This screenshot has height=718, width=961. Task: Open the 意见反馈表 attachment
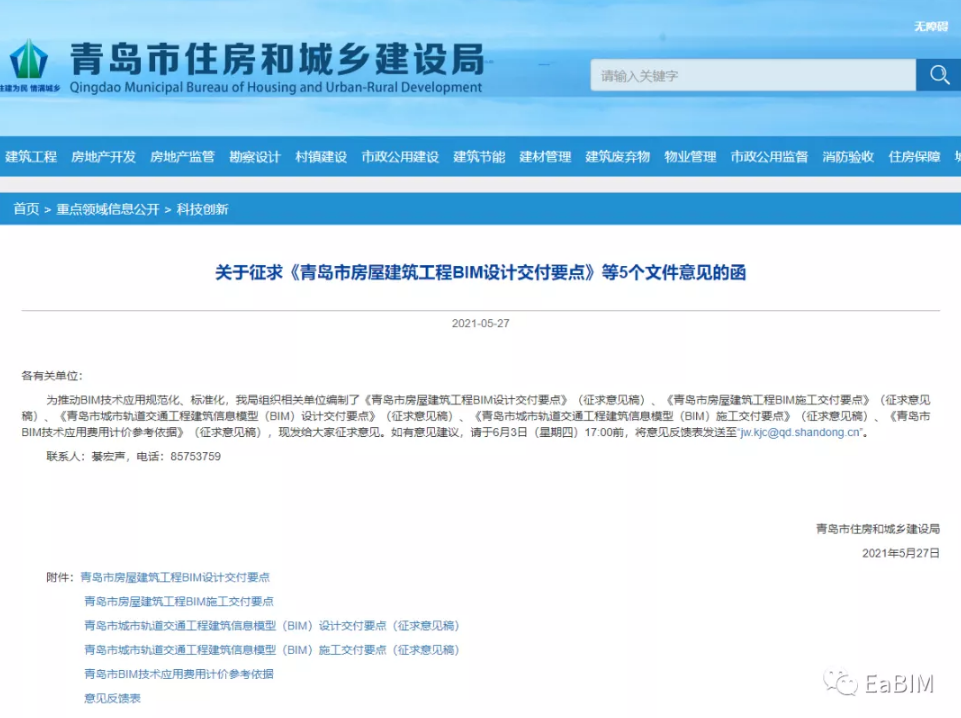click(112, 698)
